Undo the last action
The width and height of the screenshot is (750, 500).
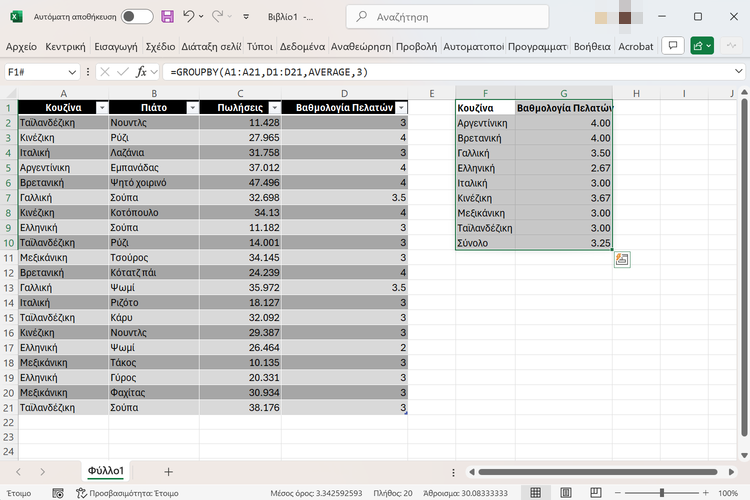(x=188, y=17)
